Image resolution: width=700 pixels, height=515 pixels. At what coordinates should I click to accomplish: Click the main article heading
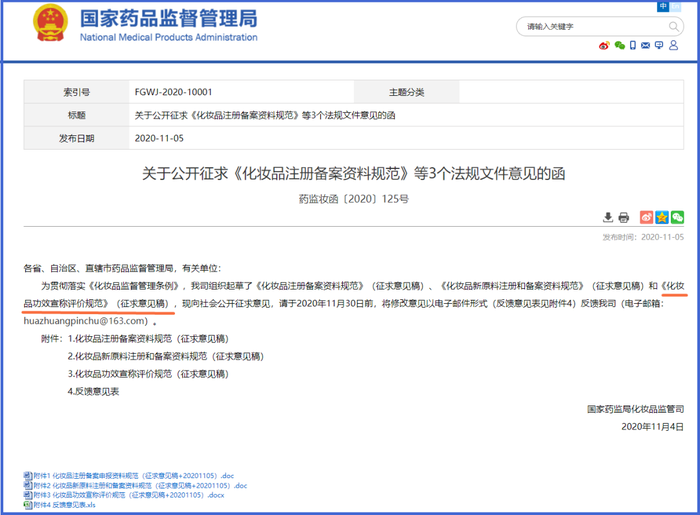[x=354, y=173]
